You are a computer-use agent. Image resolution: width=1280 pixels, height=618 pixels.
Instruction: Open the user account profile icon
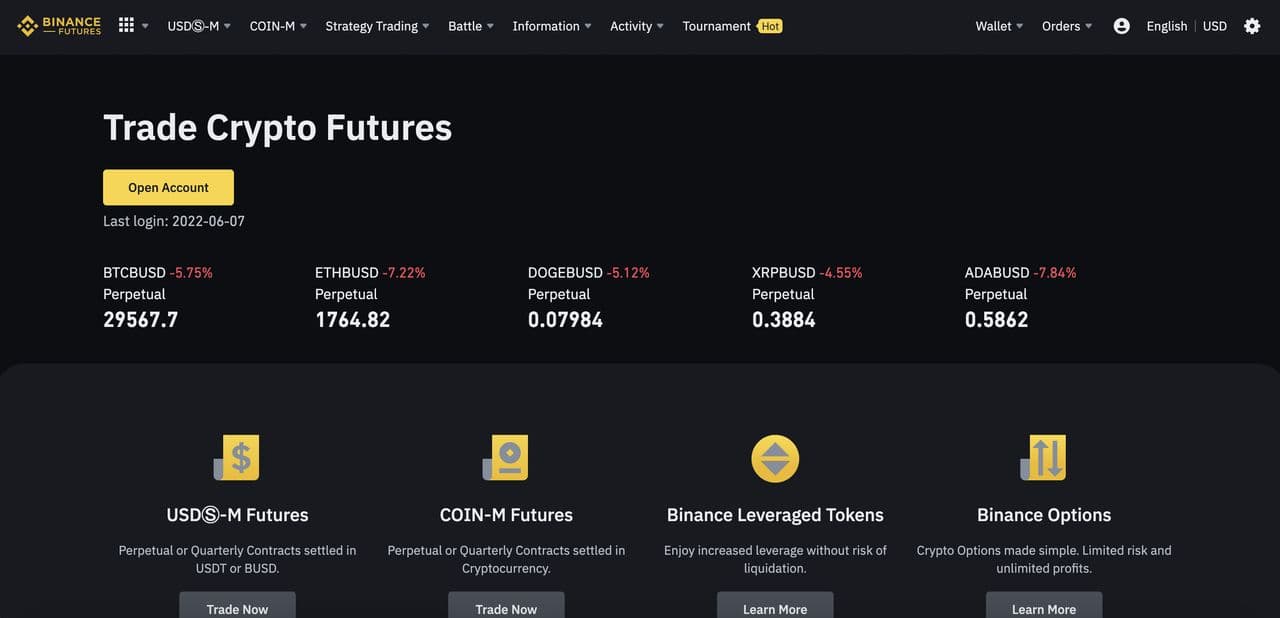tap(1121, 26)
